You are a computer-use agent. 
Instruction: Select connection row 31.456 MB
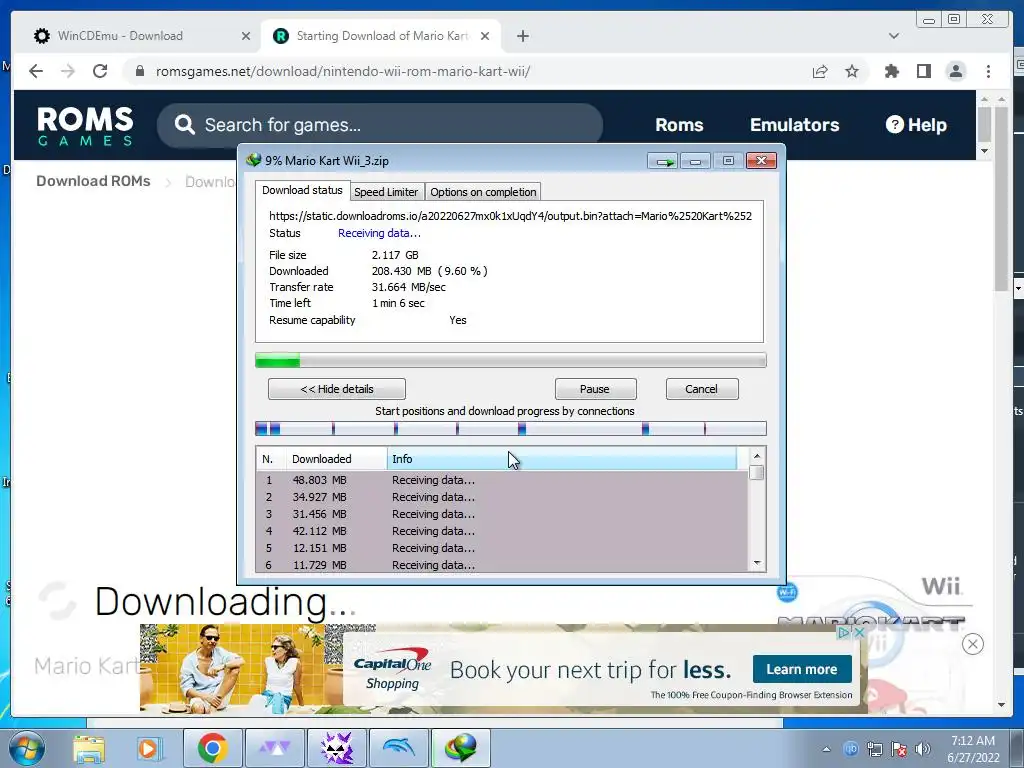point(502,514)
